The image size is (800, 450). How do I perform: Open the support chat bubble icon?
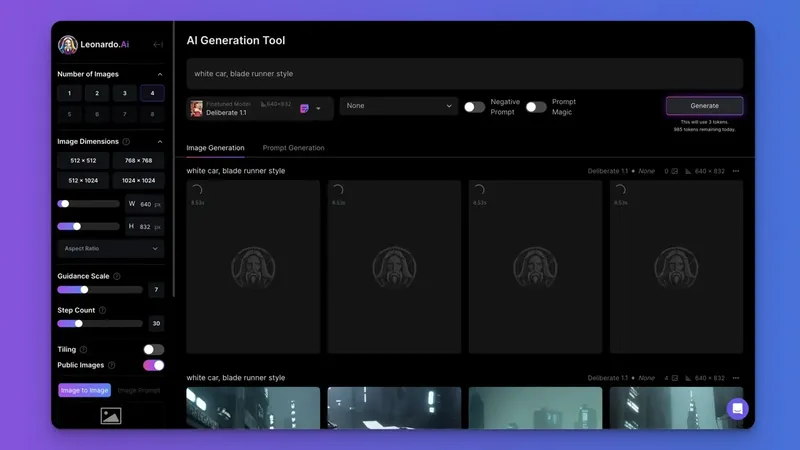(x=737, y=409)
